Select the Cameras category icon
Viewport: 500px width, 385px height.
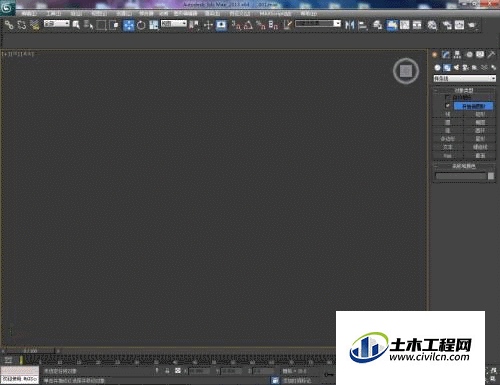pyautogui.click(x=466, y=68)
